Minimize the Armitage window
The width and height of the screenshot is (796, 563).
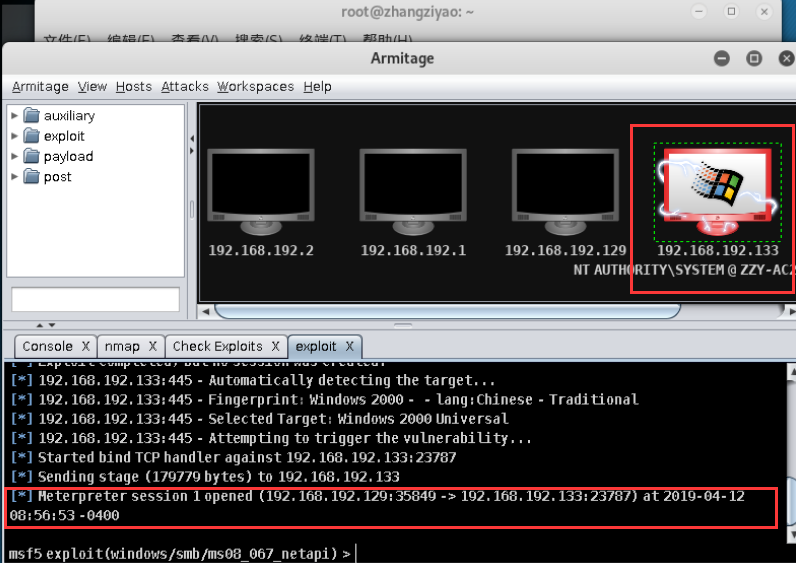(721, 58)
